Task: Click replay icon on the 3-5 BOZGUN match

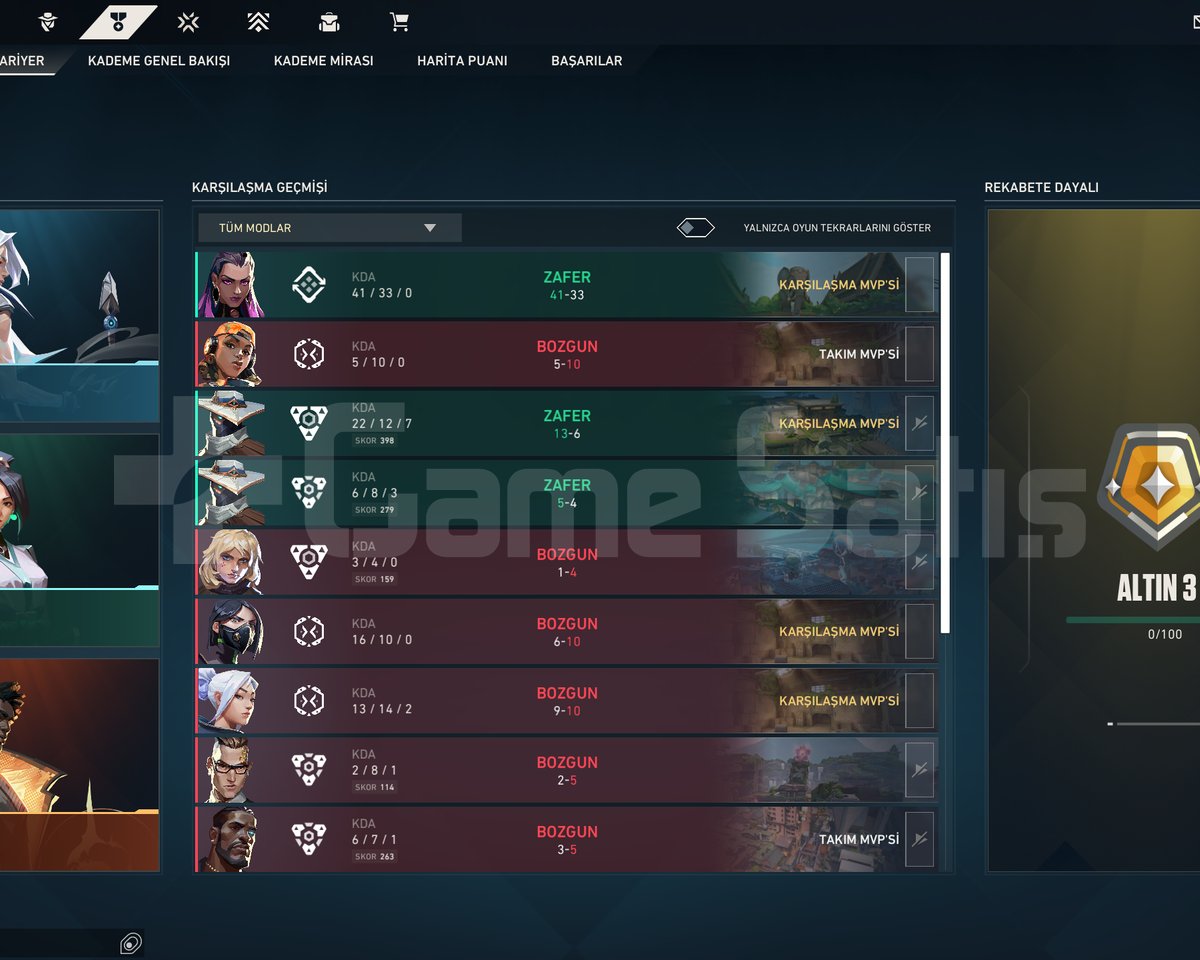Action: click(x=919, y=839)
